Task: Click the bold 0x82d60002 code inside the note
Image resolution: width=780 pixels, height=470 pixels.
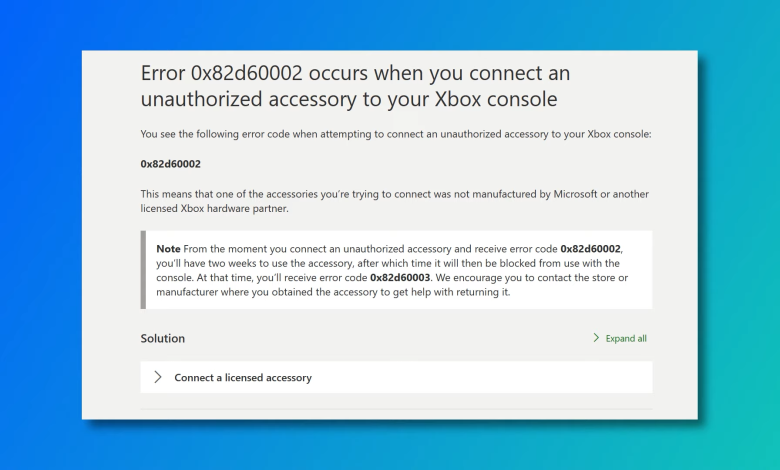Action: (x=591, y=247)
